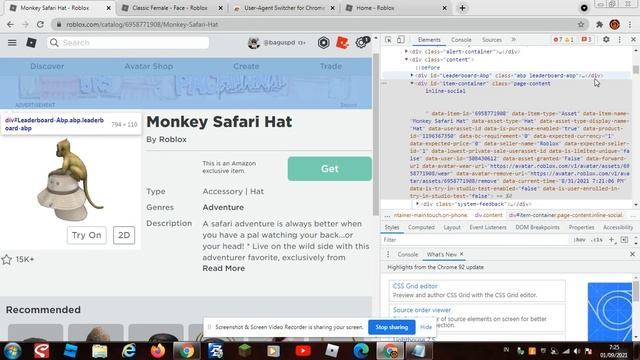Expand the alert-container div node

point(406,51)
